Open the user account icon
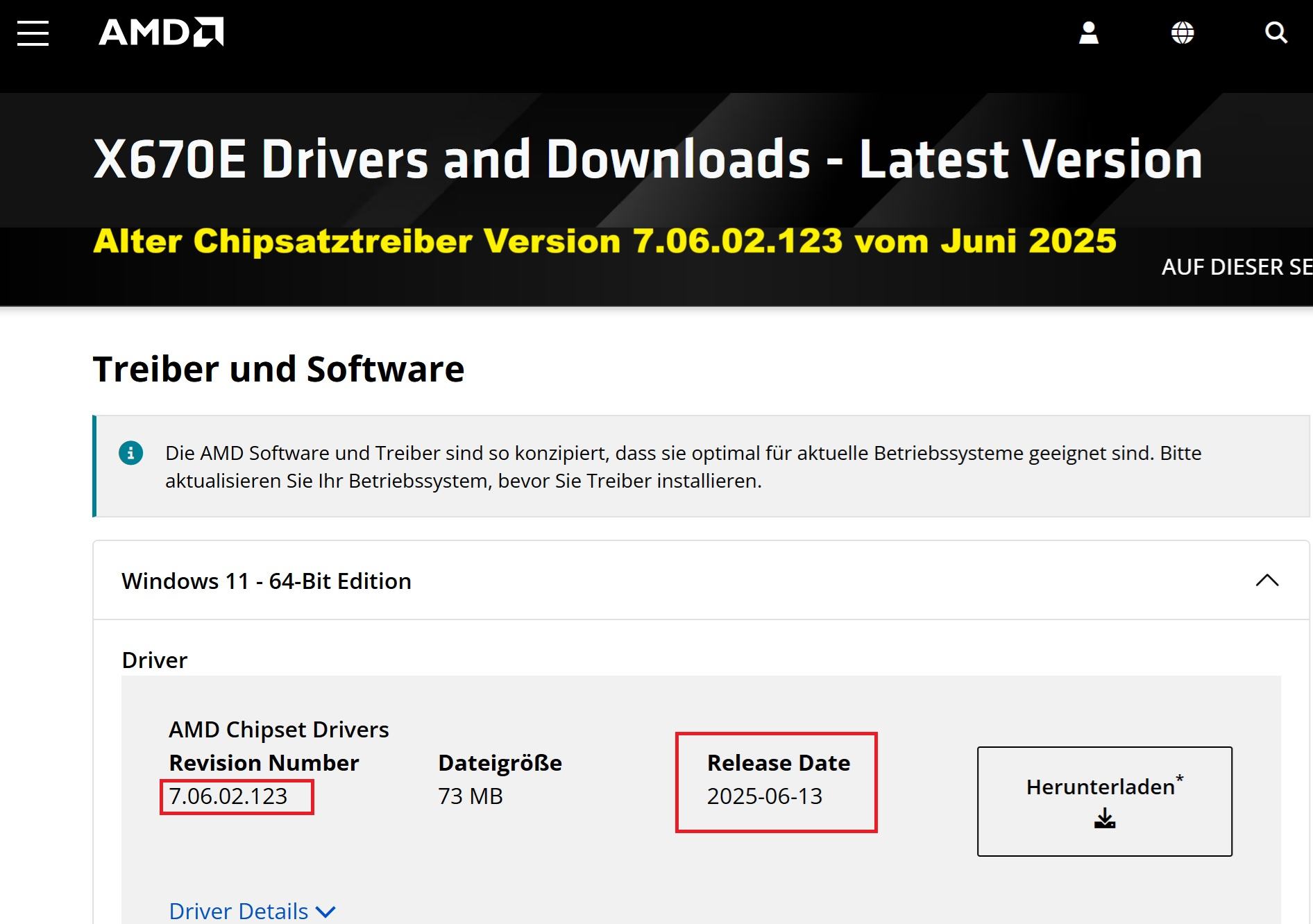Screen dimensions: 1313x924 click(x=1088, y=33)
